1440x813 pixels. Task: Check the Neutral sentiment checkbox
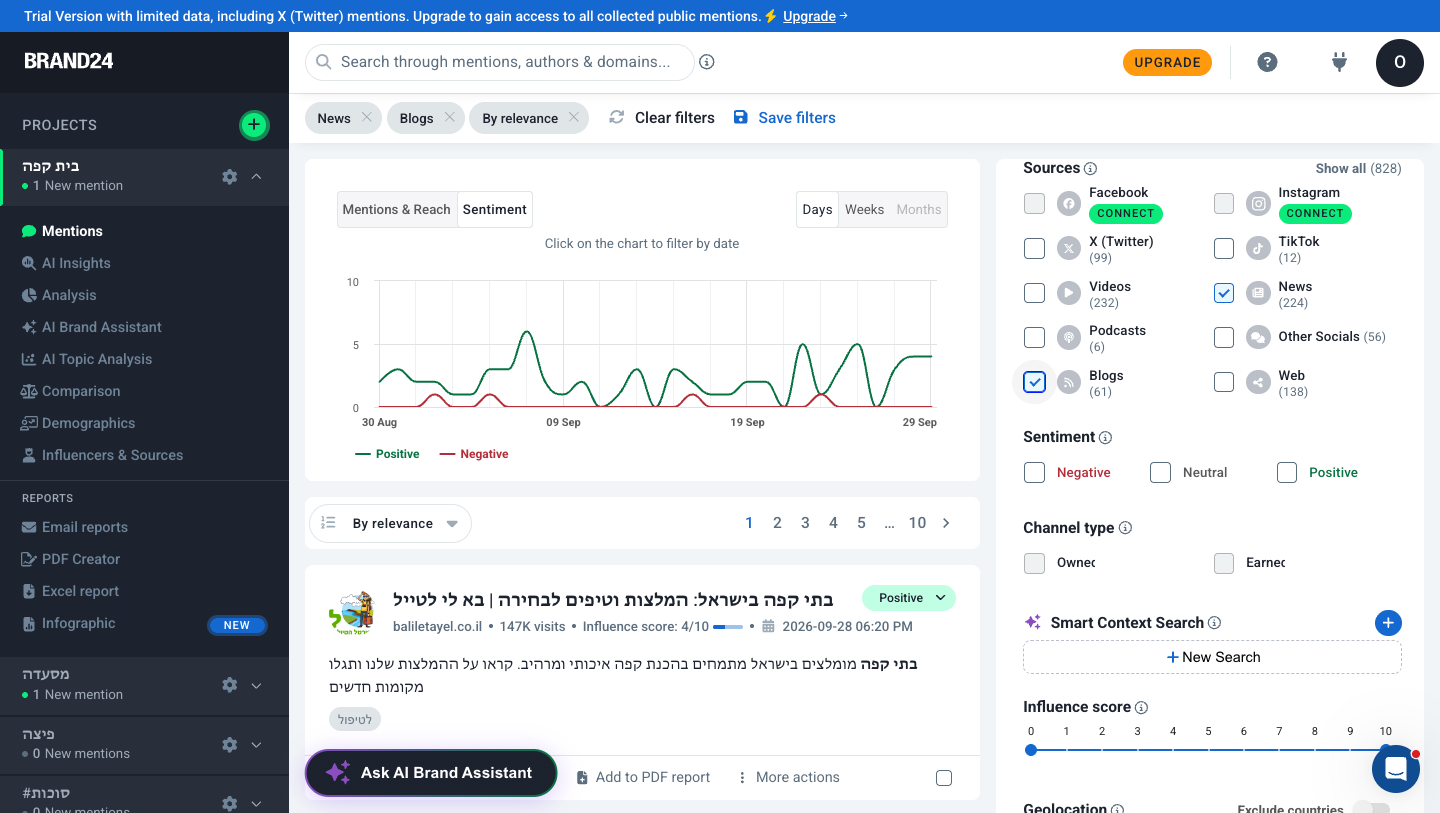[x=1160, y=472]
